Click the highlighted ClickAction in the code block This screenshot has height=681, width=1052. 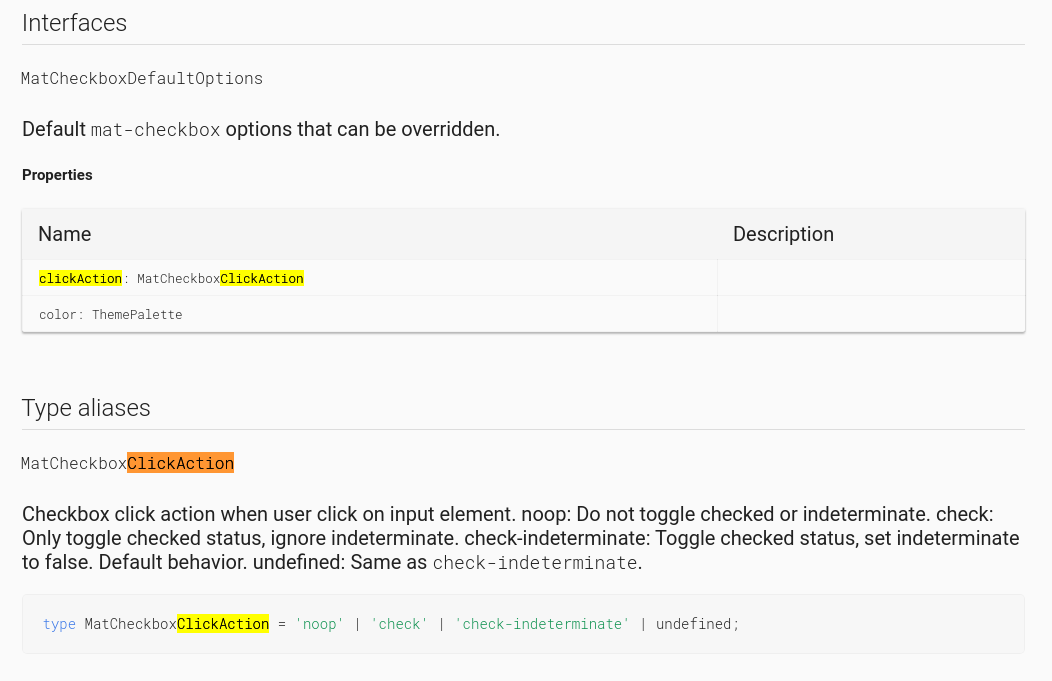[x=223, y=624]
